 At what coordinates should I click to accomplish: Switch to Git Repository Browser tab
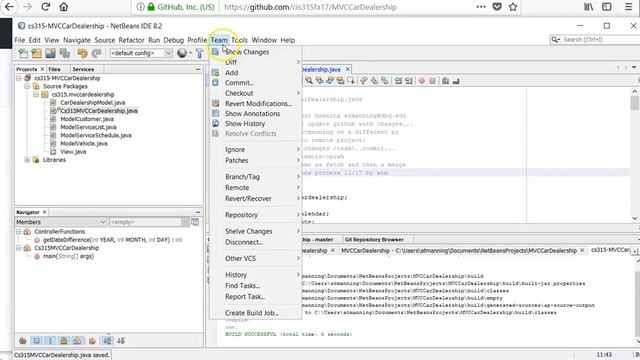tap(374, 240)
